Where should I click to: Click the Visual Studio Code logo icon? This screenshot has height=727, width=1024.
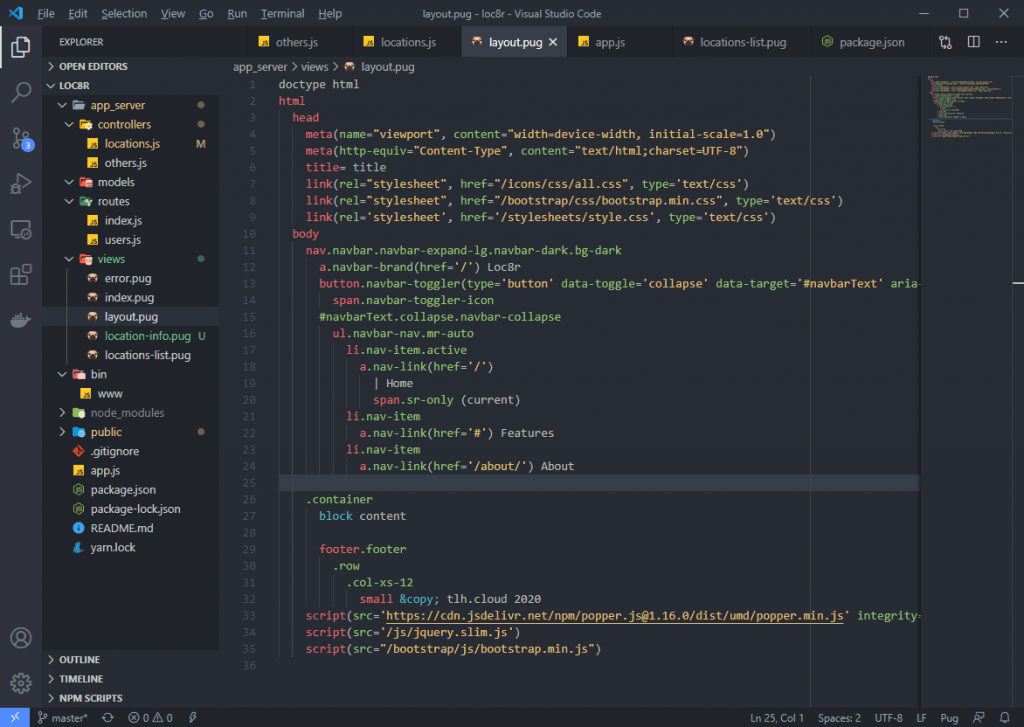point(16,13)
